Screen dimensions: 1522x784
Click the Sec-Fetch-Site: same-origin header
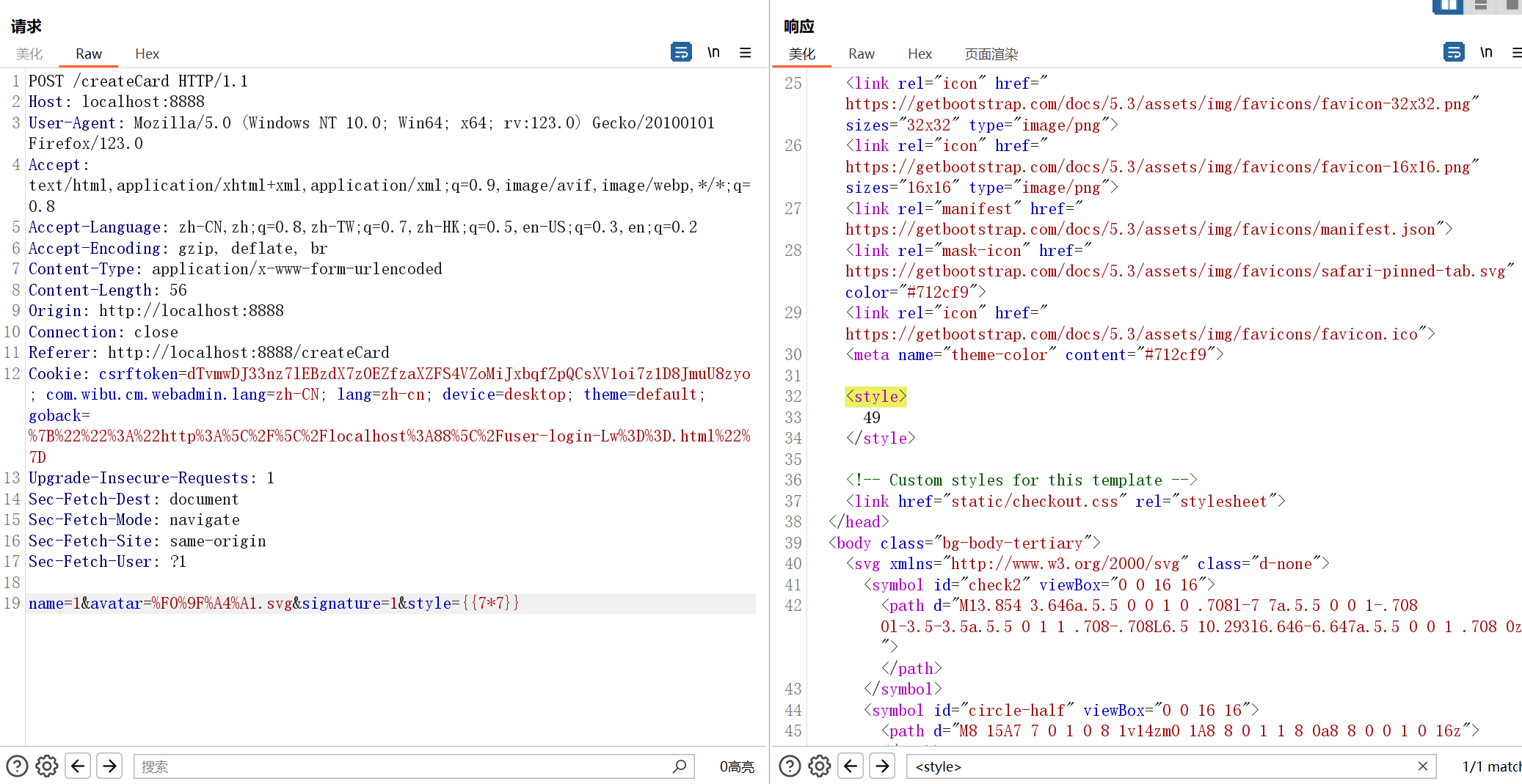(x=148, y=541)
